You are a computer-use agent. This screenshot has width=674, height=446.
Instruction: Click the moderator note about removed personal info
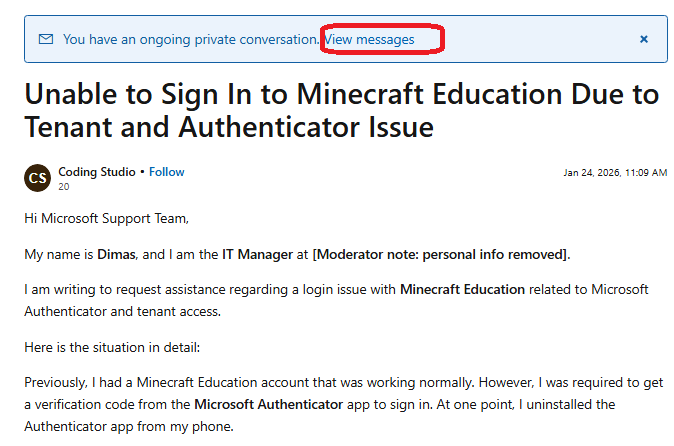(441, 254)
